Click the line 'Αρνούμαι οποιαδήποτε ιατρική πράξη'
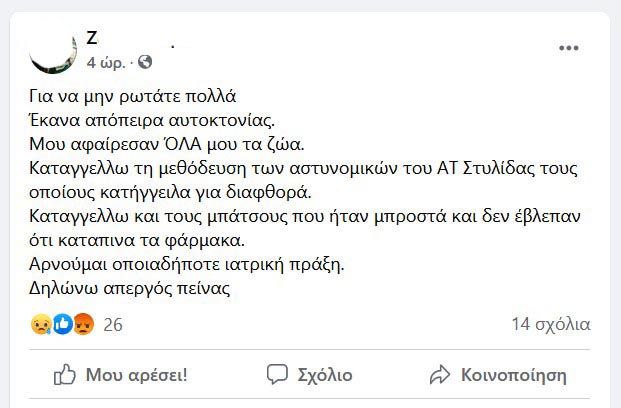The height and width of the screenshot is (408, 621). (x=187, y=264)
